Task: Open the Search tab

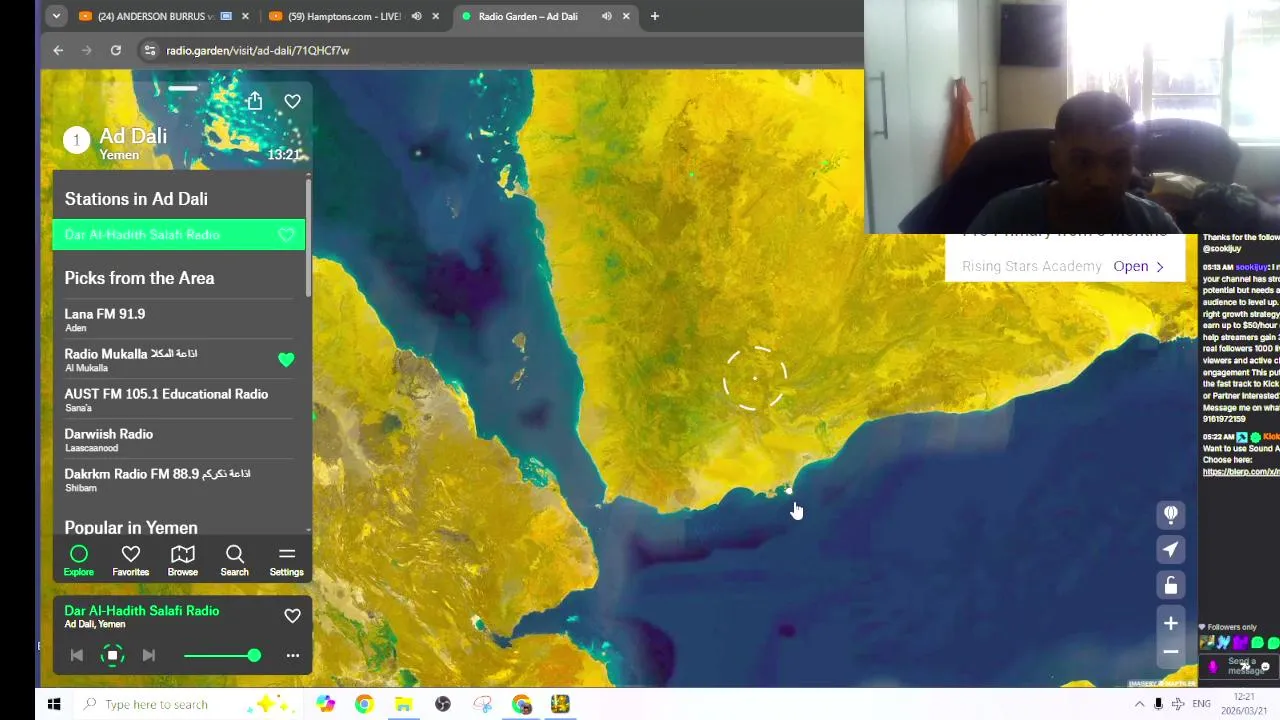Action: (x=235, y=561)
